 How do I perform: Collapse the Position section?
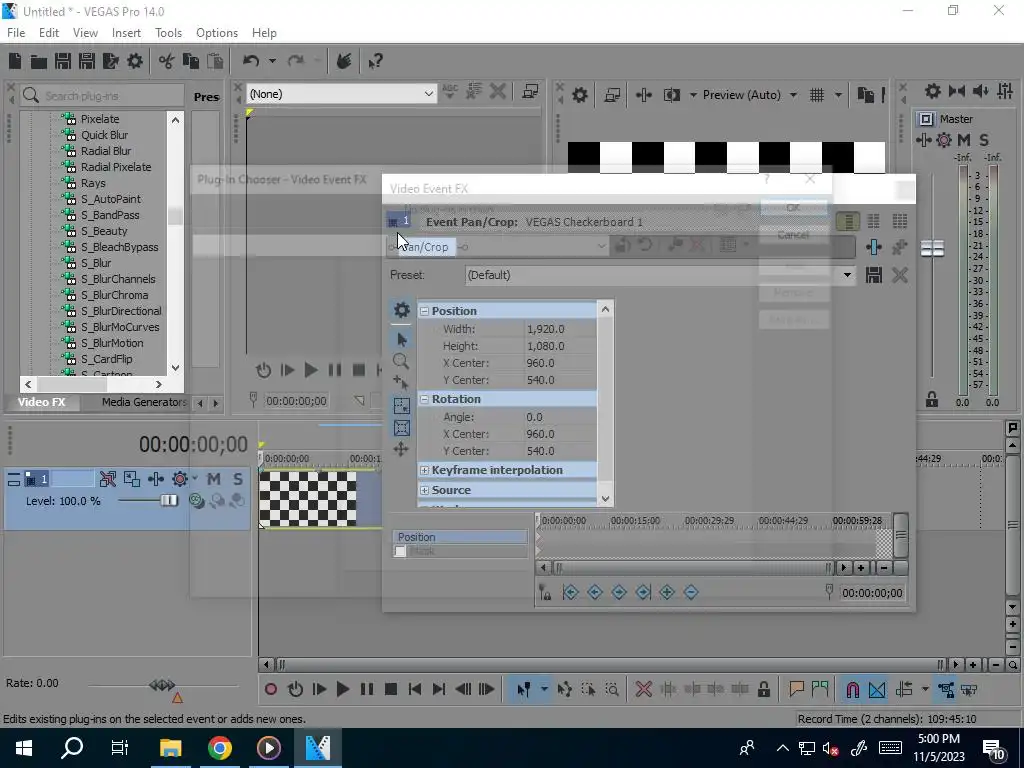424,312
